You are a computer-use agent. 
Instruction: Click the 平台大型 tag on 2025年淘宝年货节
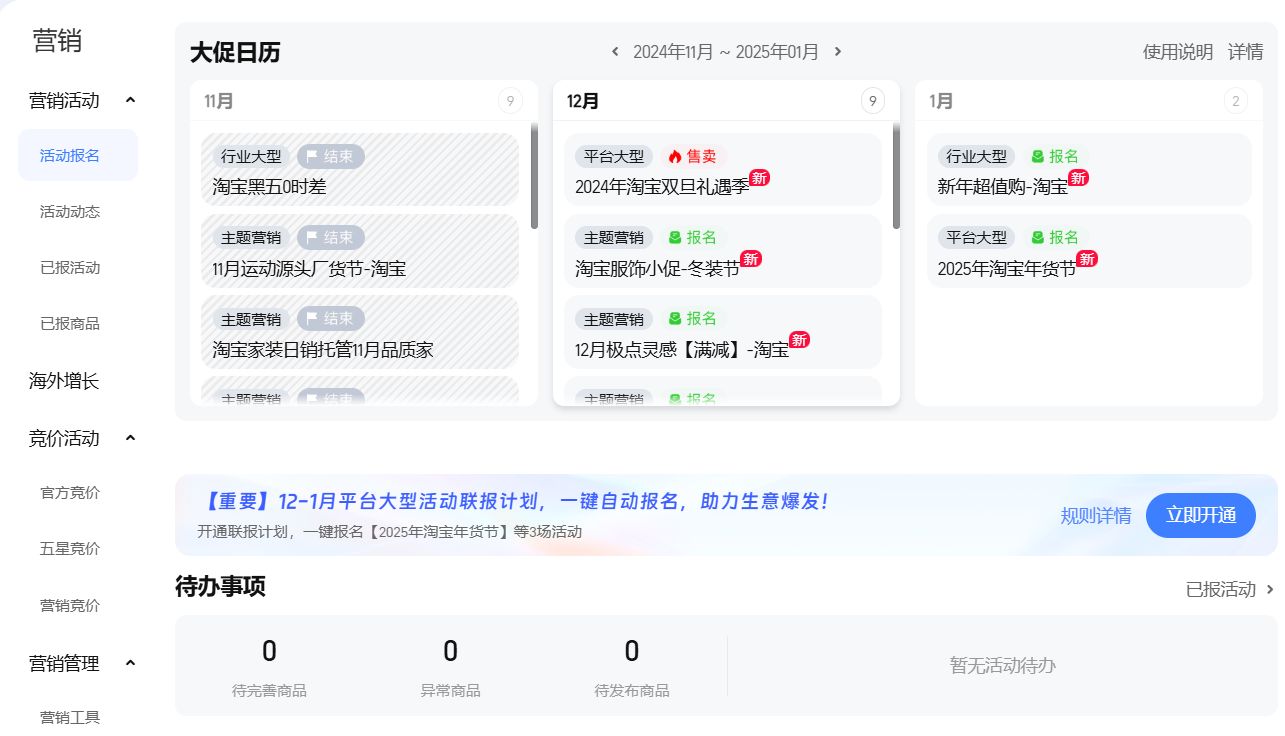[977, 238]
